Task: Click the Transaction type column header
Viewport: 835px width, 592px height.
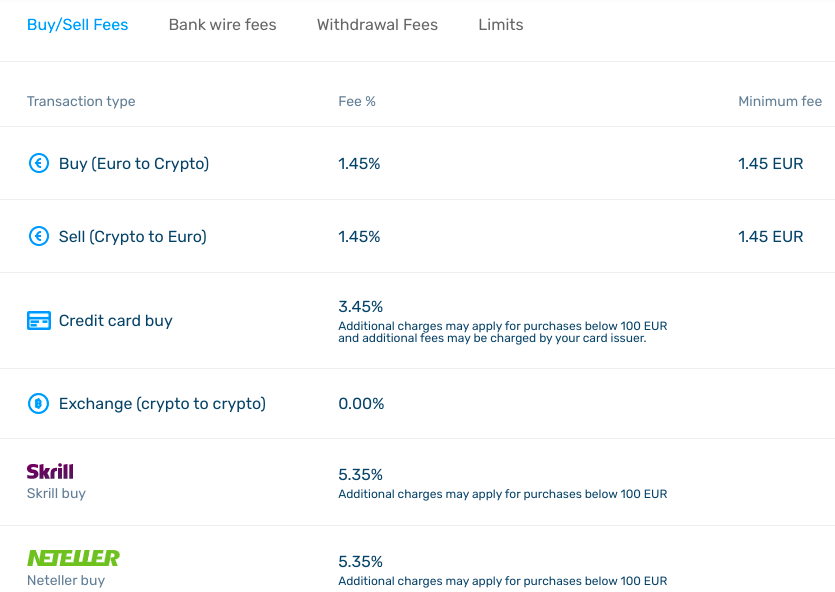Action: click(81, 101)
